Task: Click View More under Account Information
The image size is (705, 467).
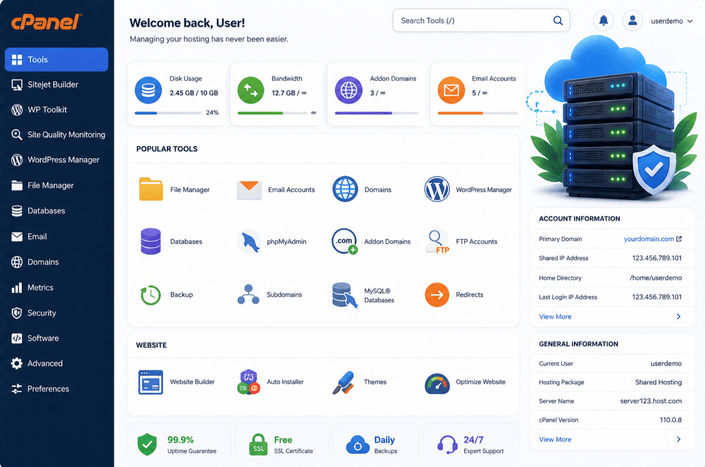Action: pyautogui.click(x=555, y=317)
